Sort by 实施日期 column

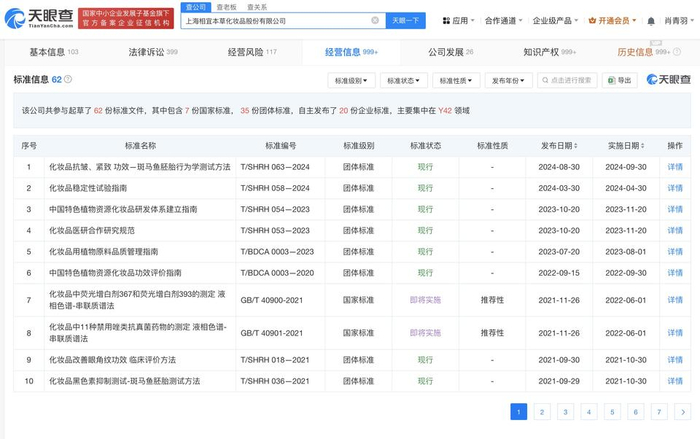(x=627, y=146)
